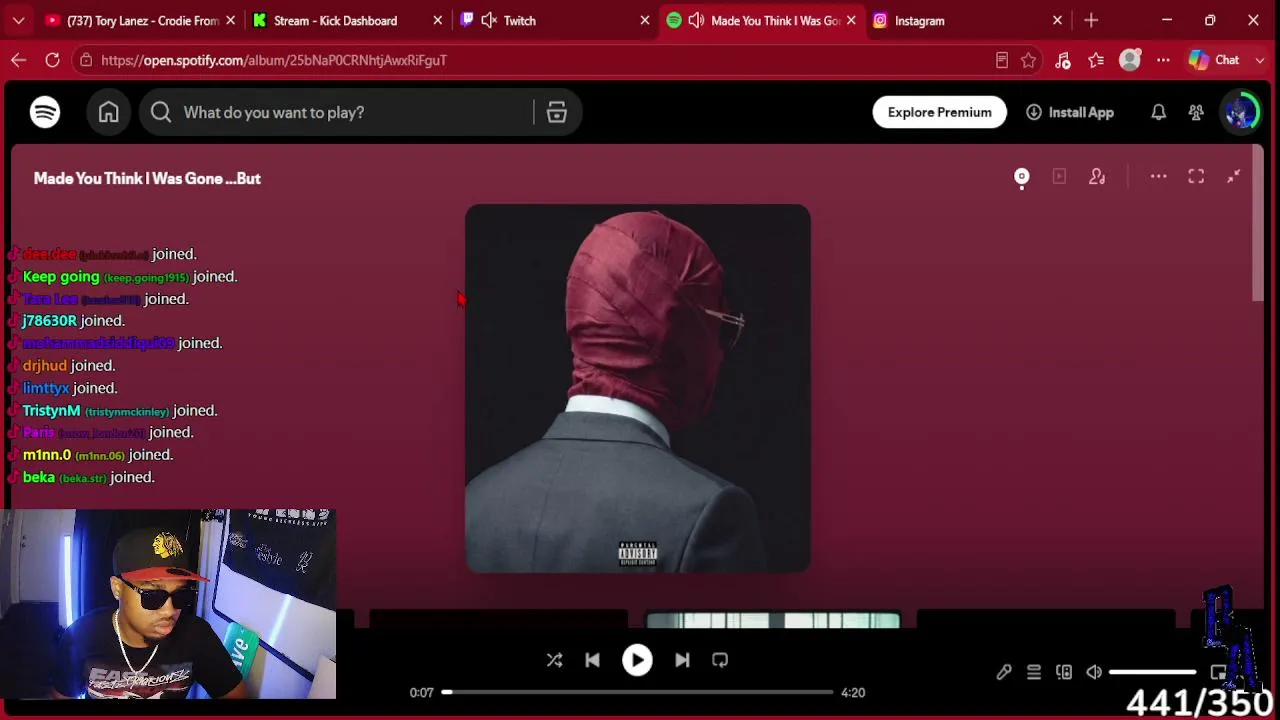
Task: Go back in browser history
Action: (x=18, y=60)
